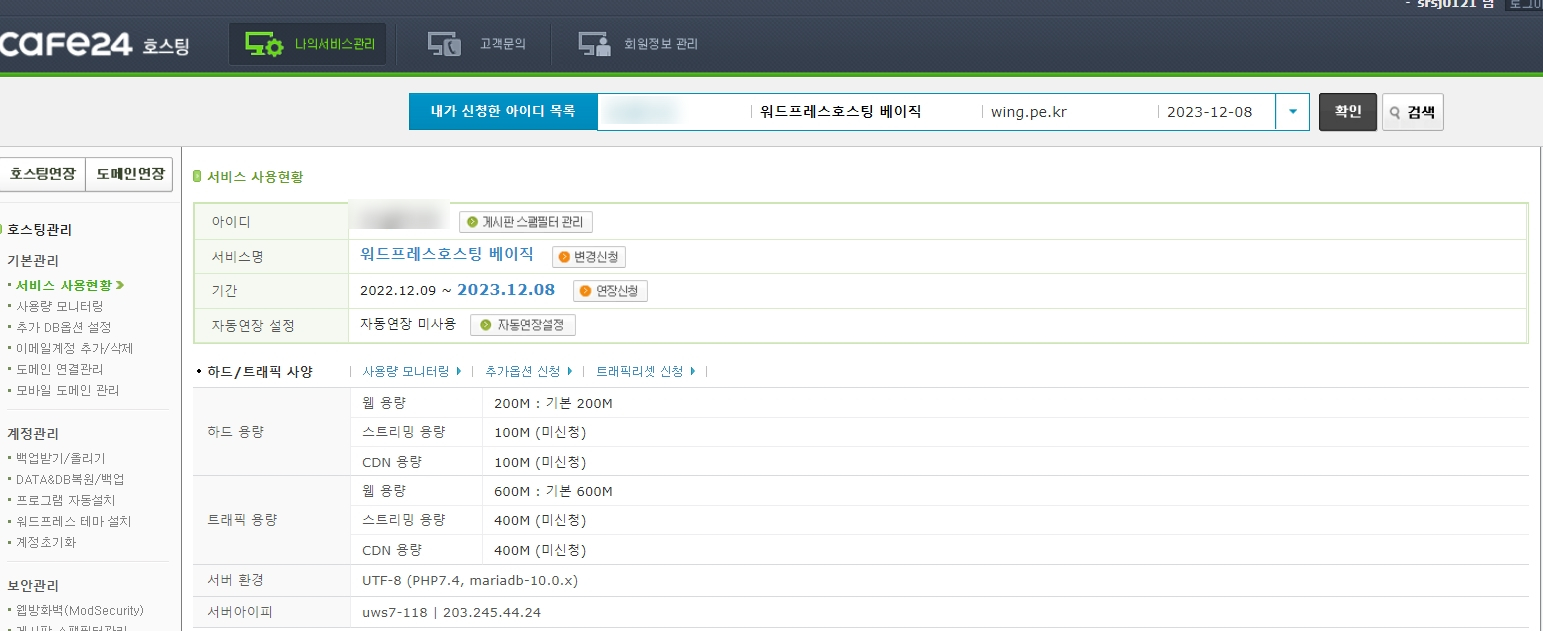Open 회원정보 관리 menu

(x=638, y=44)
